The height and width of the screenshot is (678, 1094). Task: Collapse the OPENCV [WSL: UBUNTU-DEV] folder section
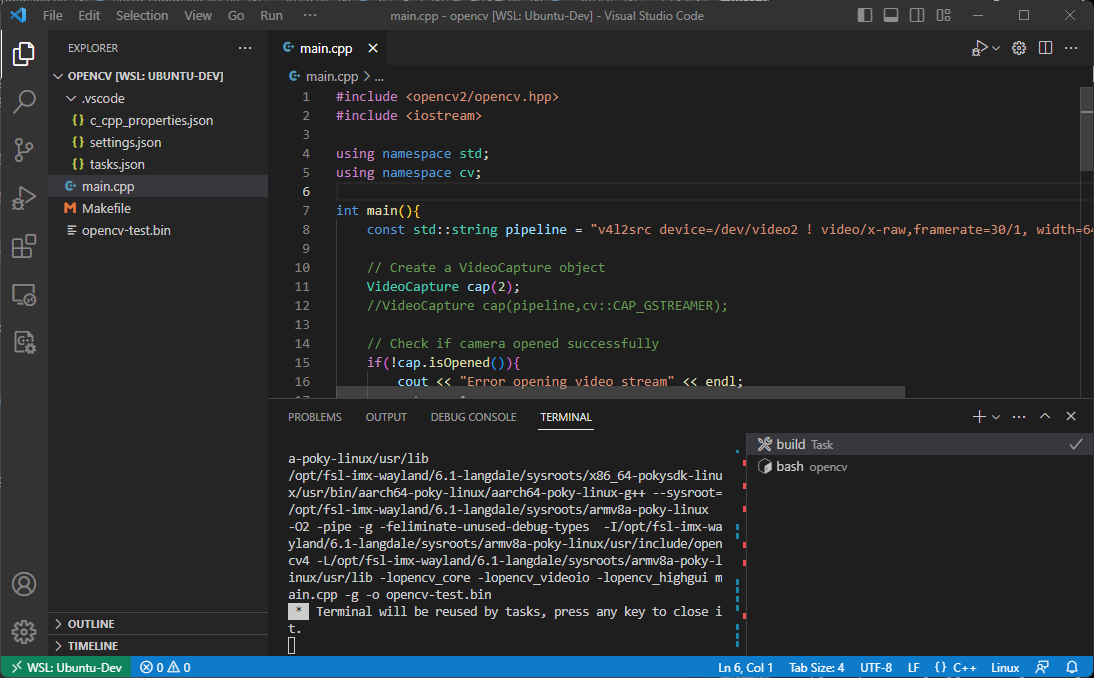point(158,76)
